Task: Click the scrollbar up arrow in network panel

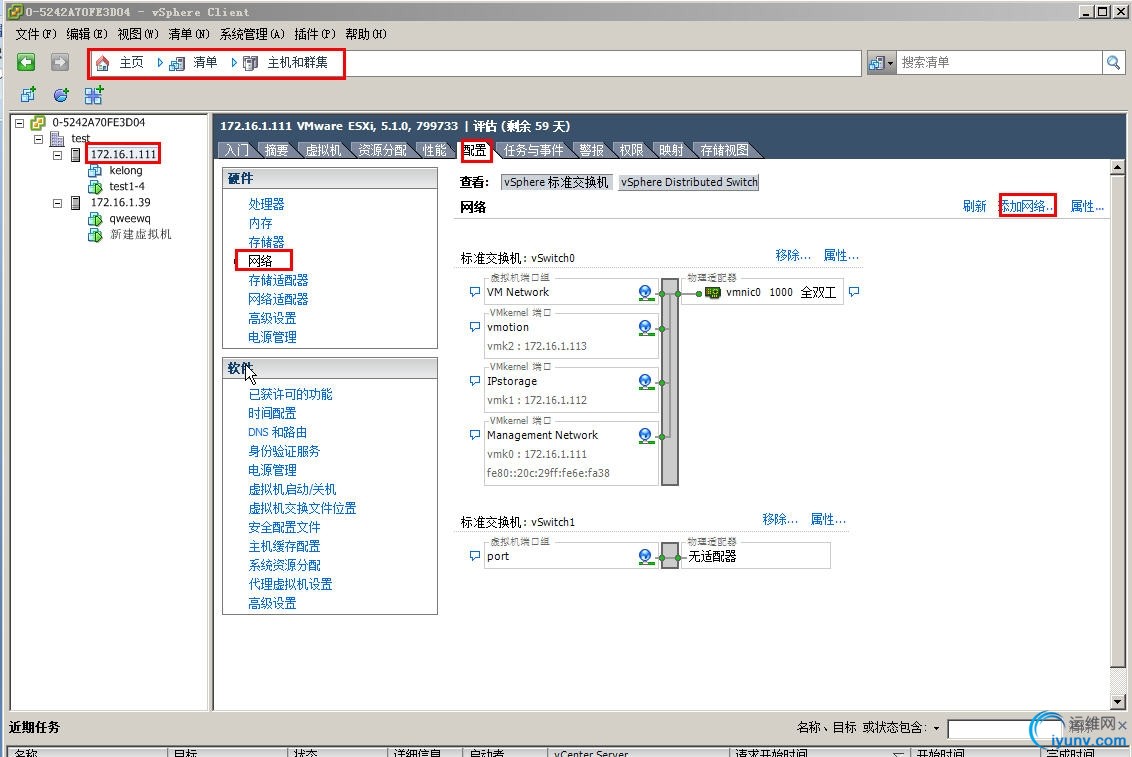Action: click(1118, 167)
